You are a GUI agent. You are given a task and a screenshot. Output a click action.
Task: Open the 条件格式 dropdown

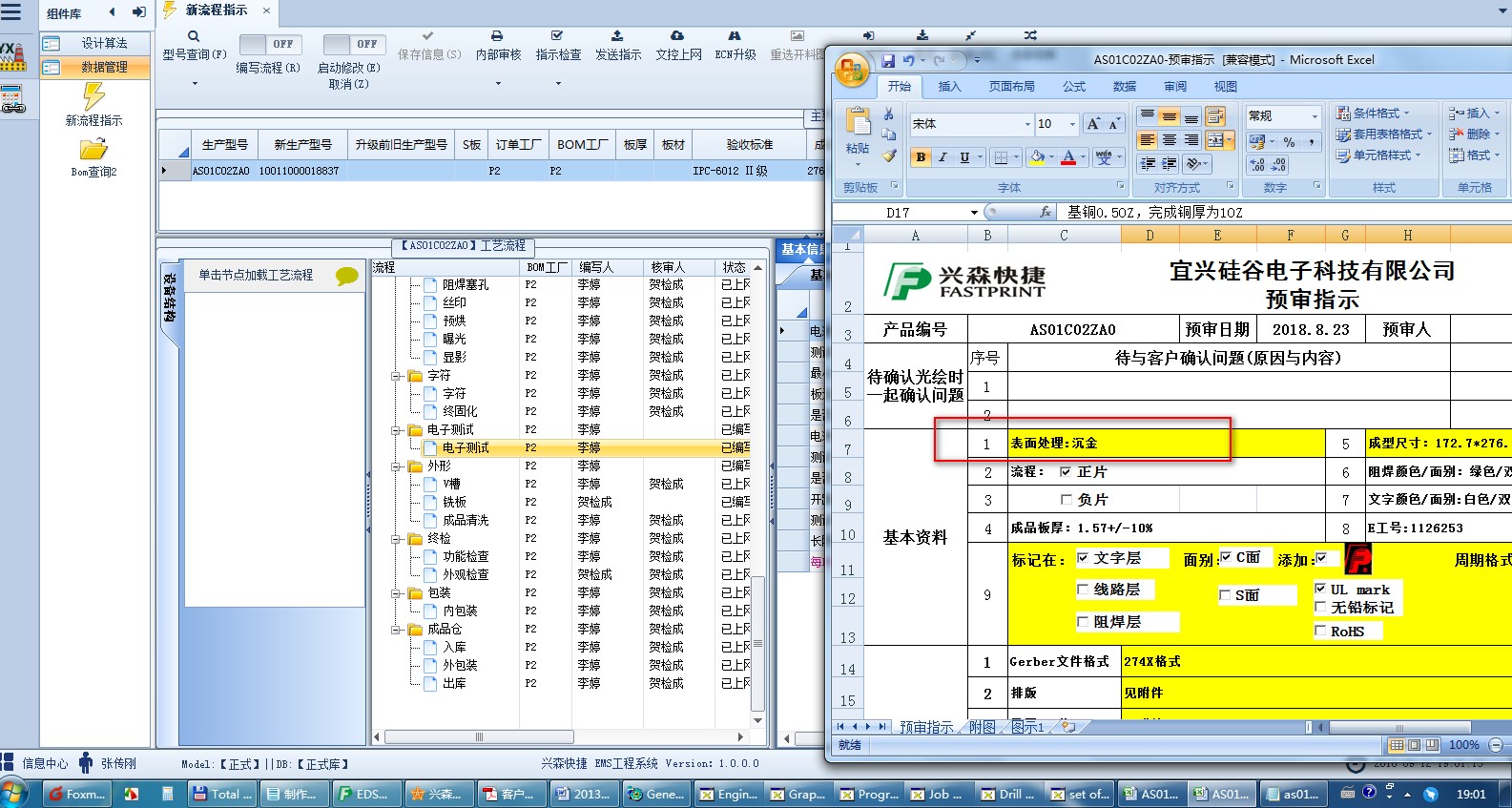1372,113
